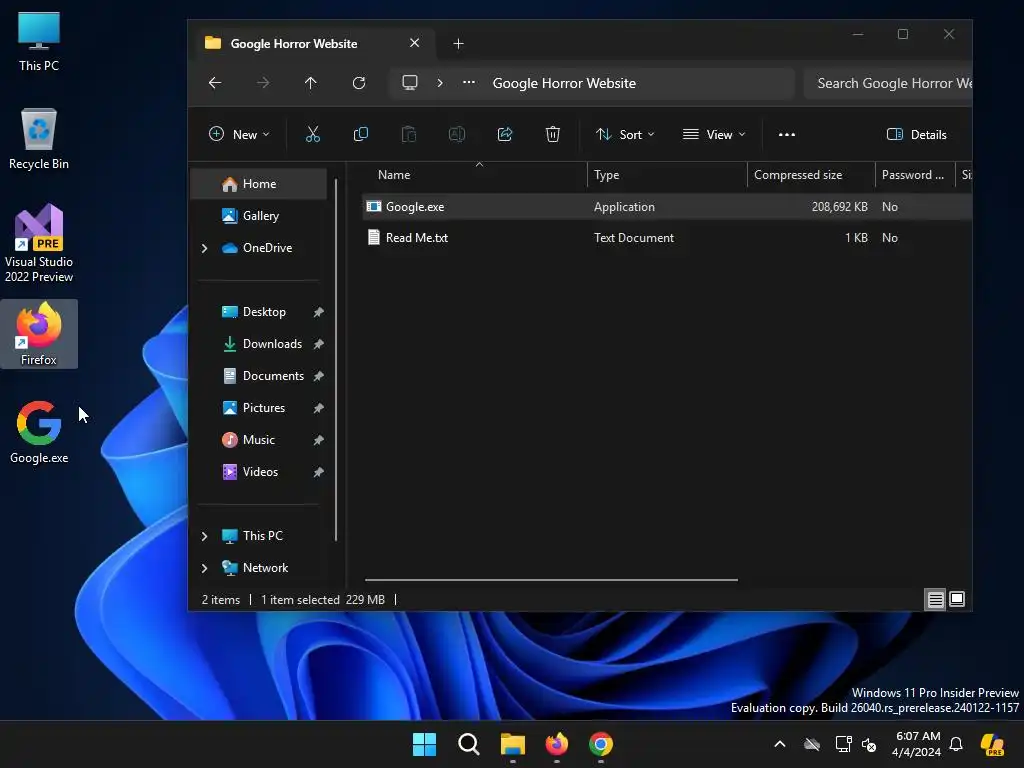This screenshot has height=768, width=1024.
Task: Click the forward navigation arrow
Action: (x=263, y=83)
